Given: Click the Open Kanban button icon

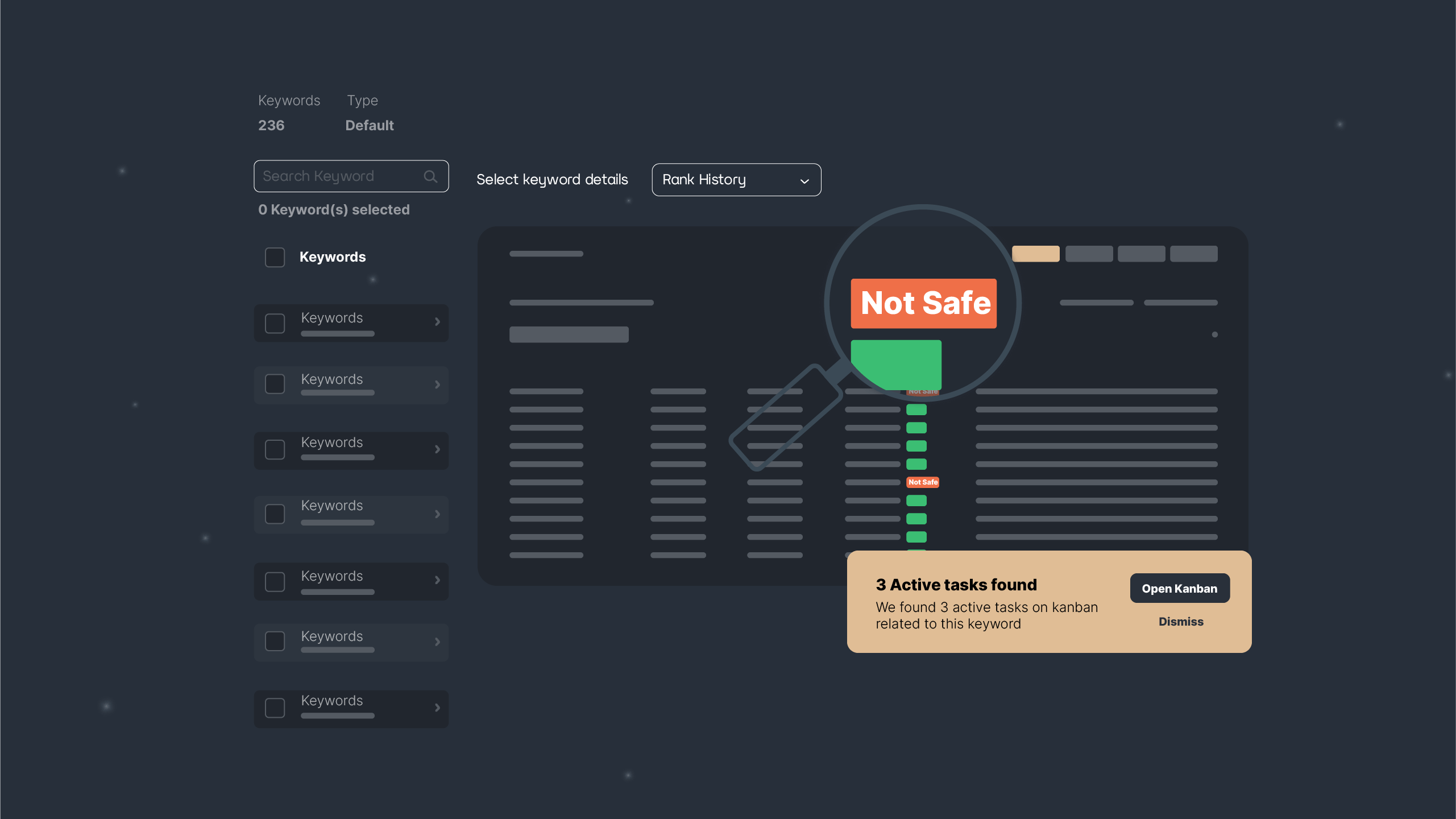Looking at the screenshot, I should [x=1180, y=588].
